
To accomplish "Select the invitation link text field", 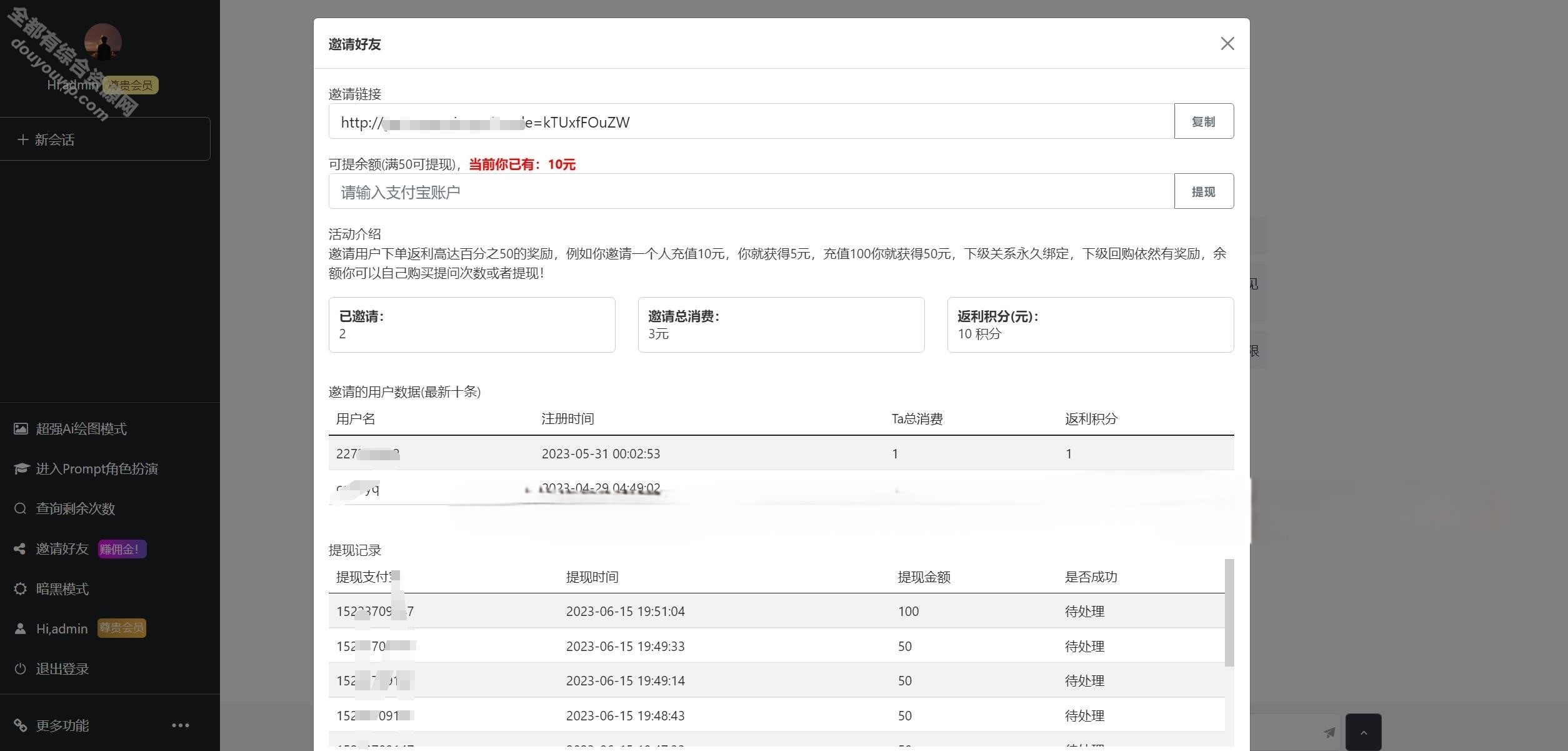I will click(x=751, y=121).
